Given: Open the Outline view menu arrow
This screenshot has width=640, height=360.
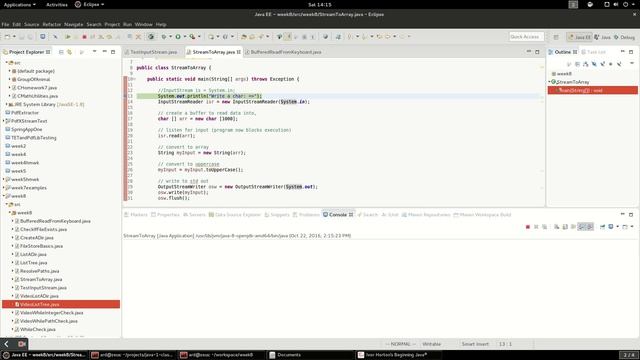Looking at the screenshot, I should coord(632,64).
